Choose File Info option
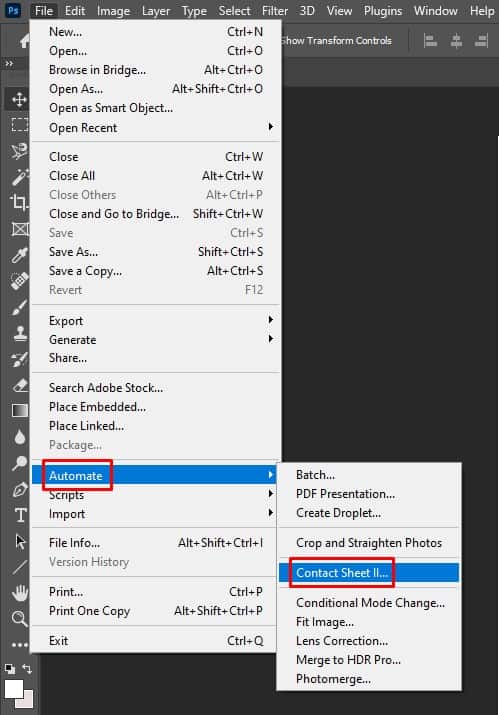 [x=155, y=543]
